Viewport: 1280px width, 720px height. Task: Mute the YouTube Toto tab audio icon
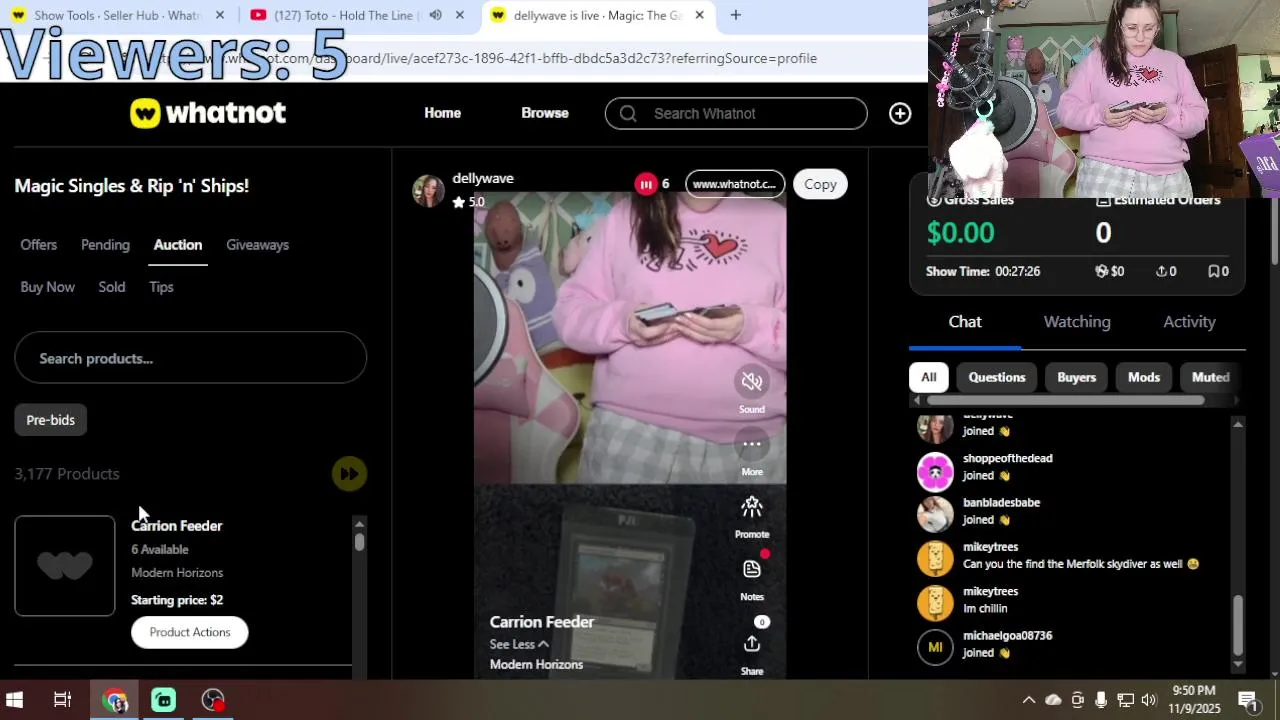click(x=435, y=15)
